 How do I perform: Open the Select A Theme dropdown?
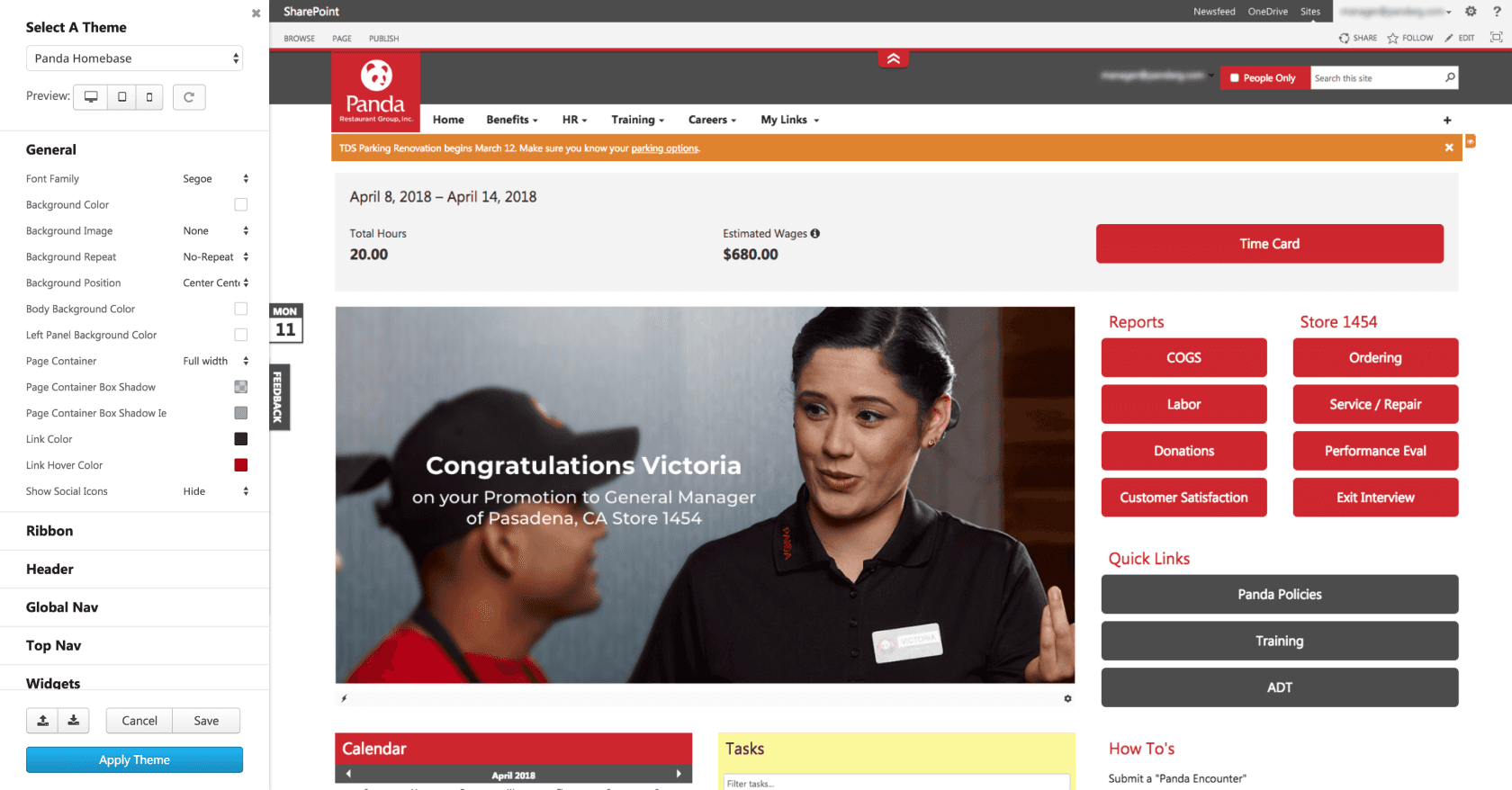tap(134, 58)
